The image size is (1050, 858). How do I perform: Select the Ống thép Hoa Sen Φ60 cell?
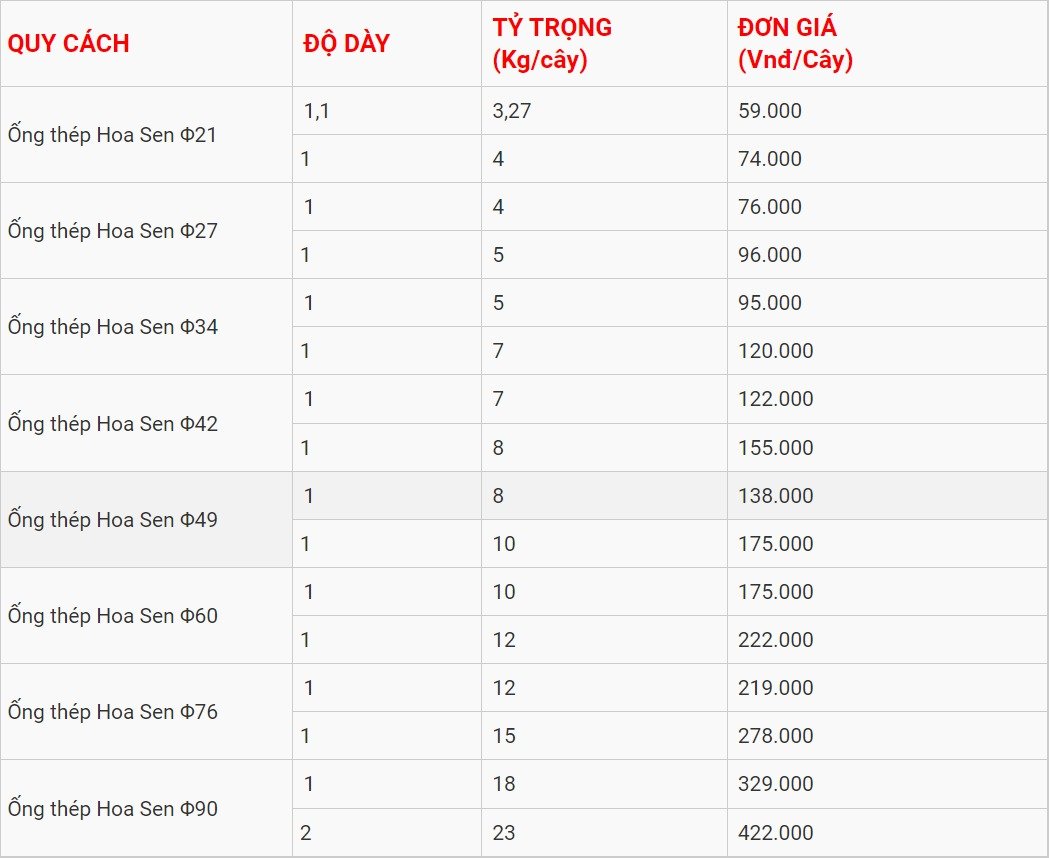[x=146, y=616]
